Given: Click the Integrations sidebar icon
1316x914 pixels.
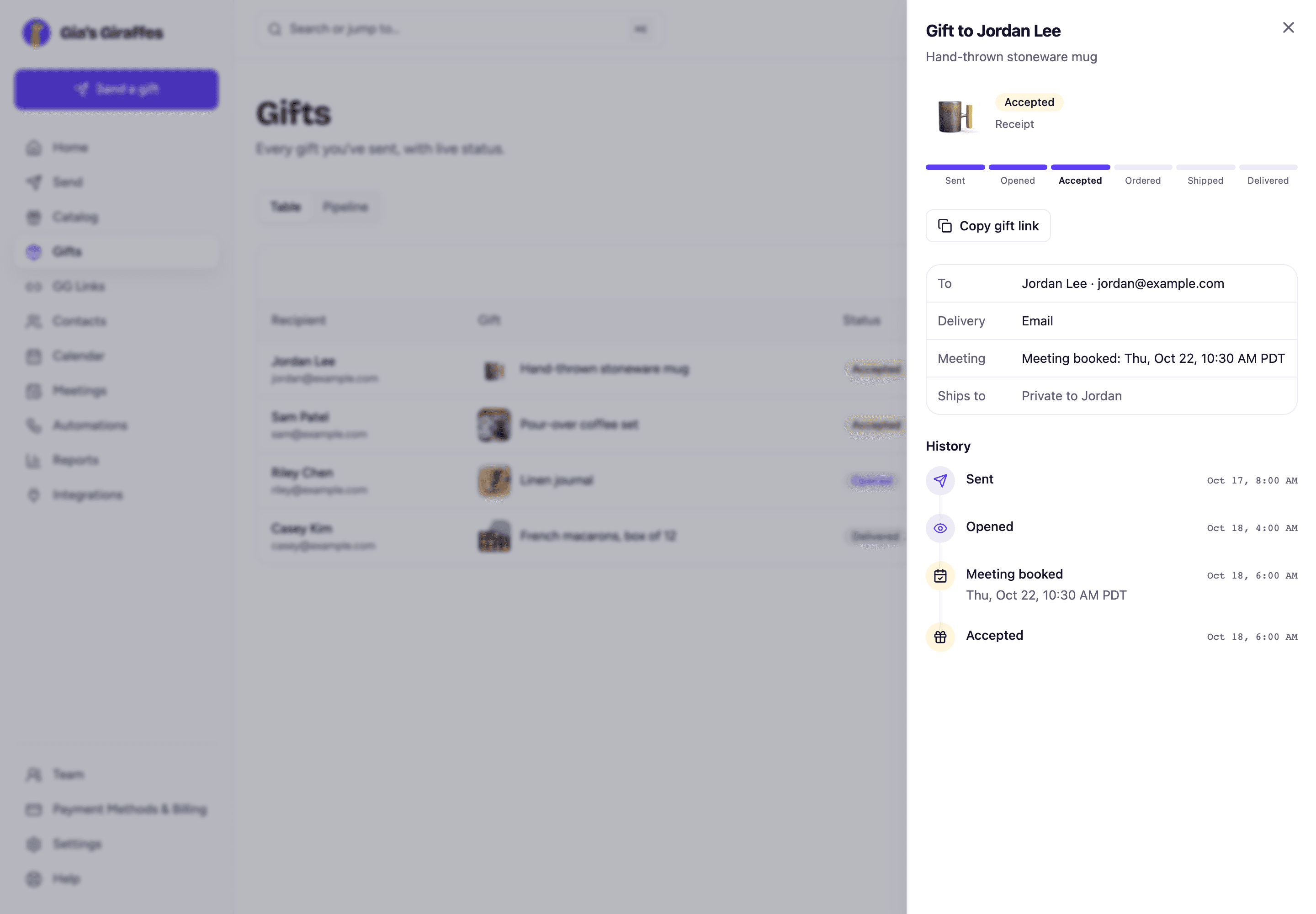Looking at the screenshot, I should click(x=34, y=495).
